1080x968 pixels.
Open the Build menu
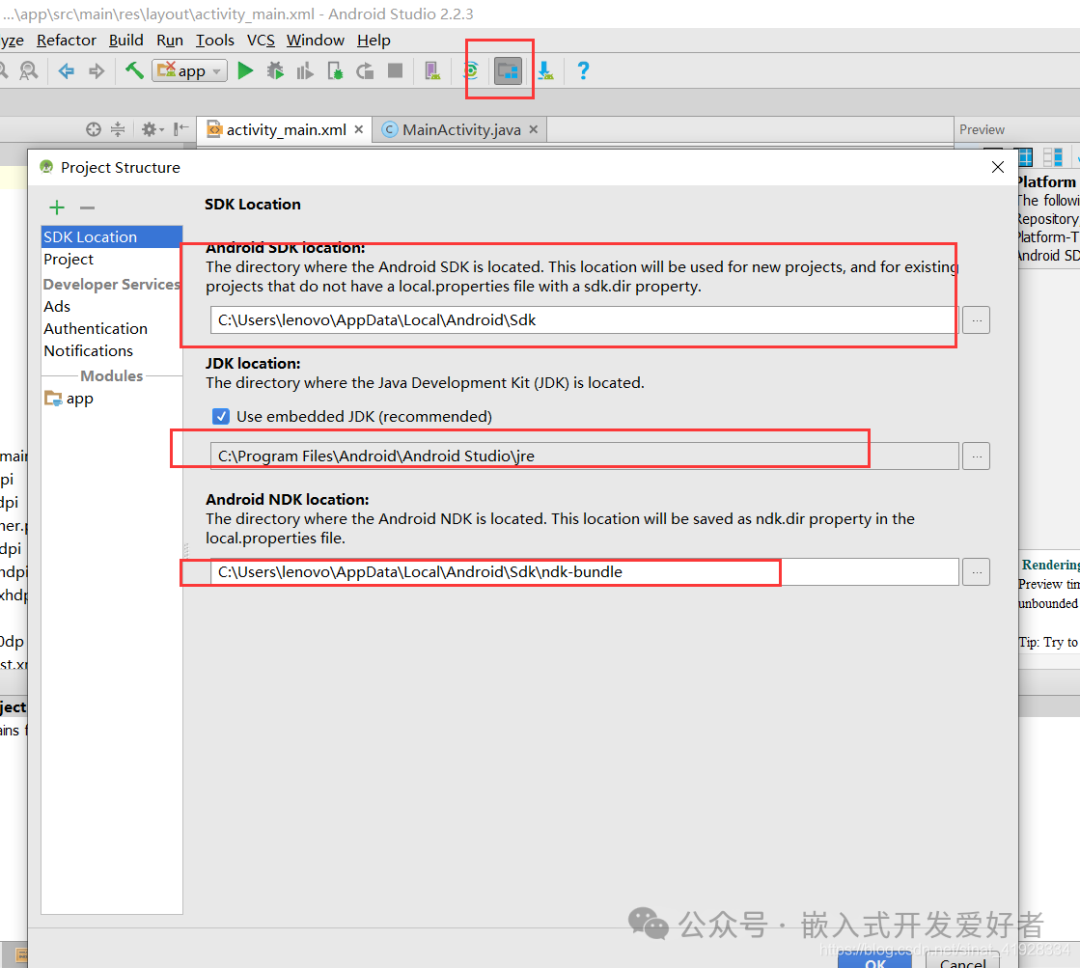pos(126,40)
